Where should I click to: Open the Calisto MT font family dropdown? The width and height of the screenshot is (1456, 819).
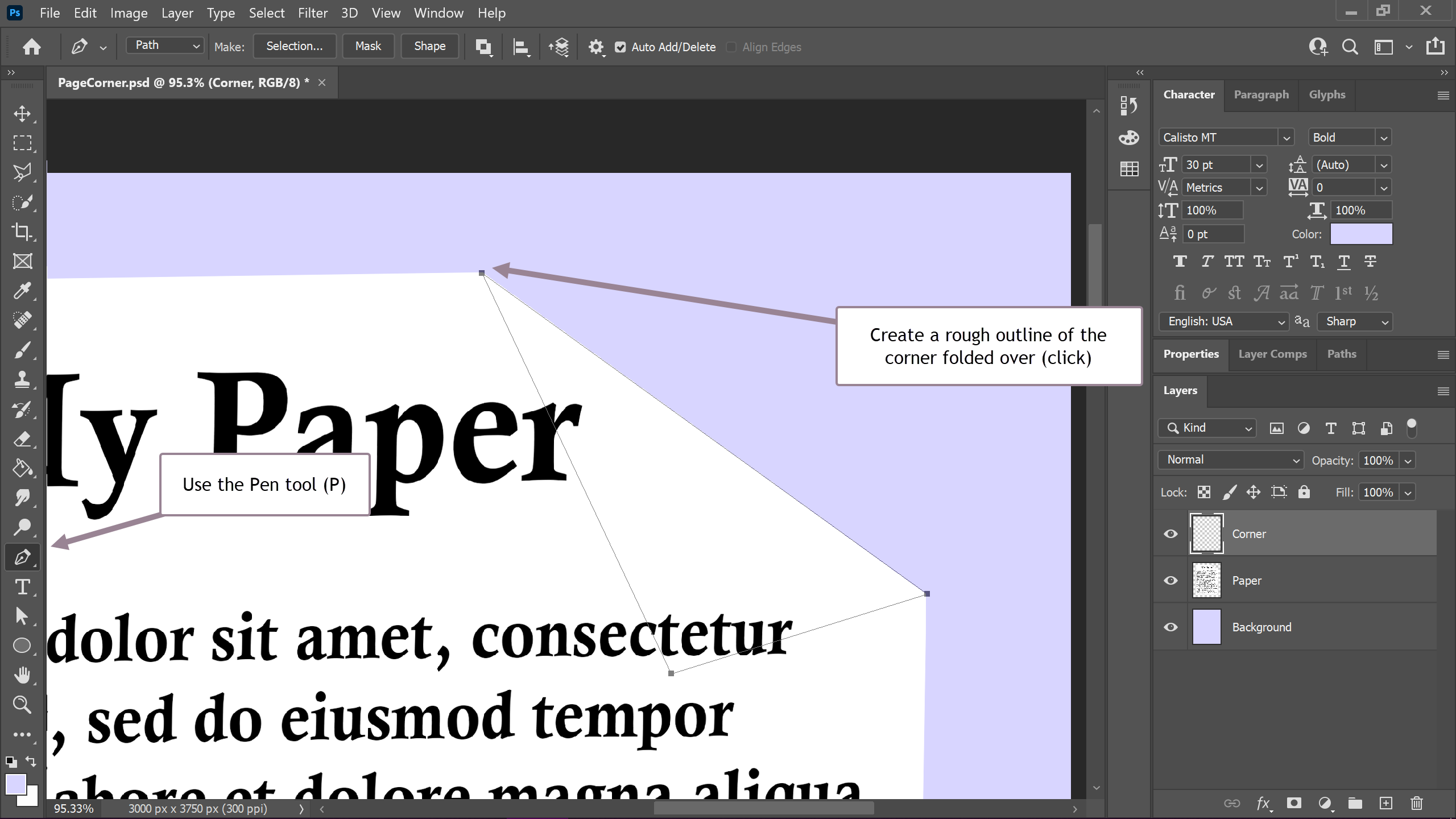[x=1286, y=138]
